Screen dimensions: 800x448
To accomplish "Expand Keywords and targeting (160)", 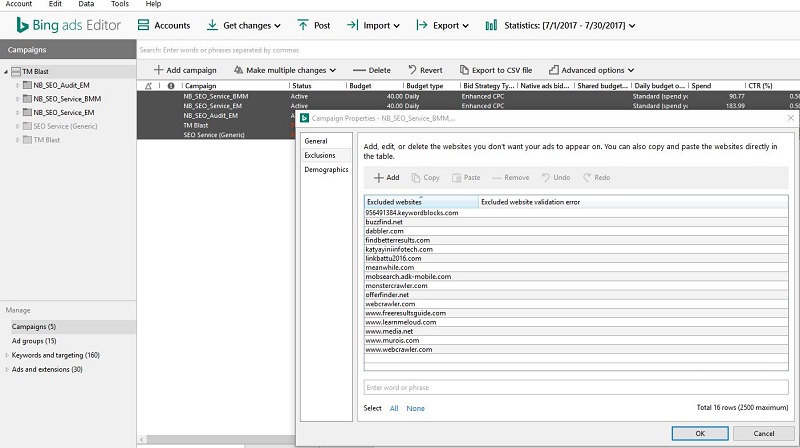I will pos(7,355).
